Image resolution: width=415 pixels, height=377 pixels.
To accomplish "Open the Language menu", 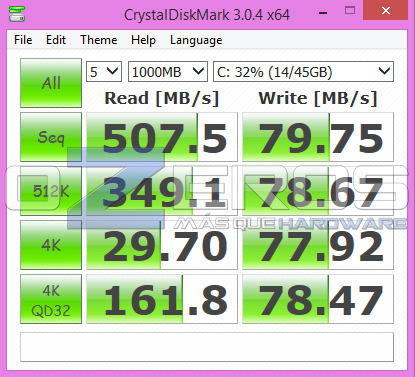I will point(196,40).
